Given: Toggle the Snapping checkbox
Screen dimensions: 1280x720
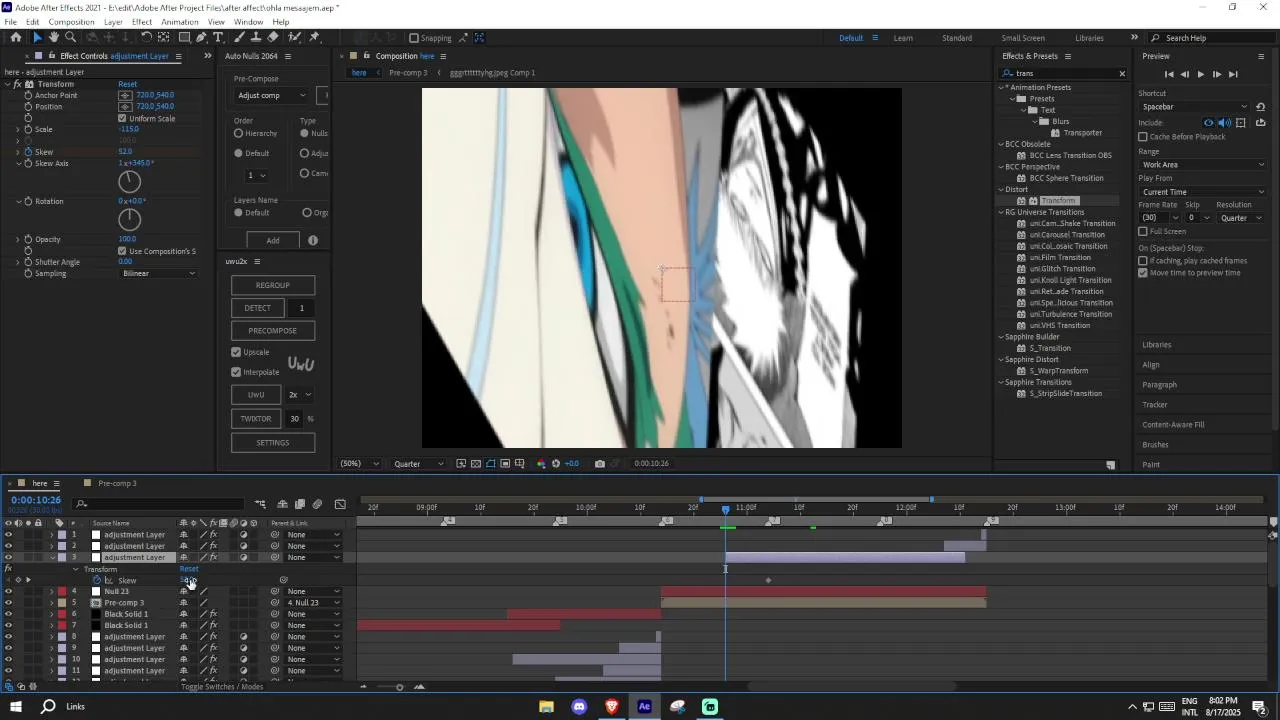Looking at the screenshot, I should [414, 38].
